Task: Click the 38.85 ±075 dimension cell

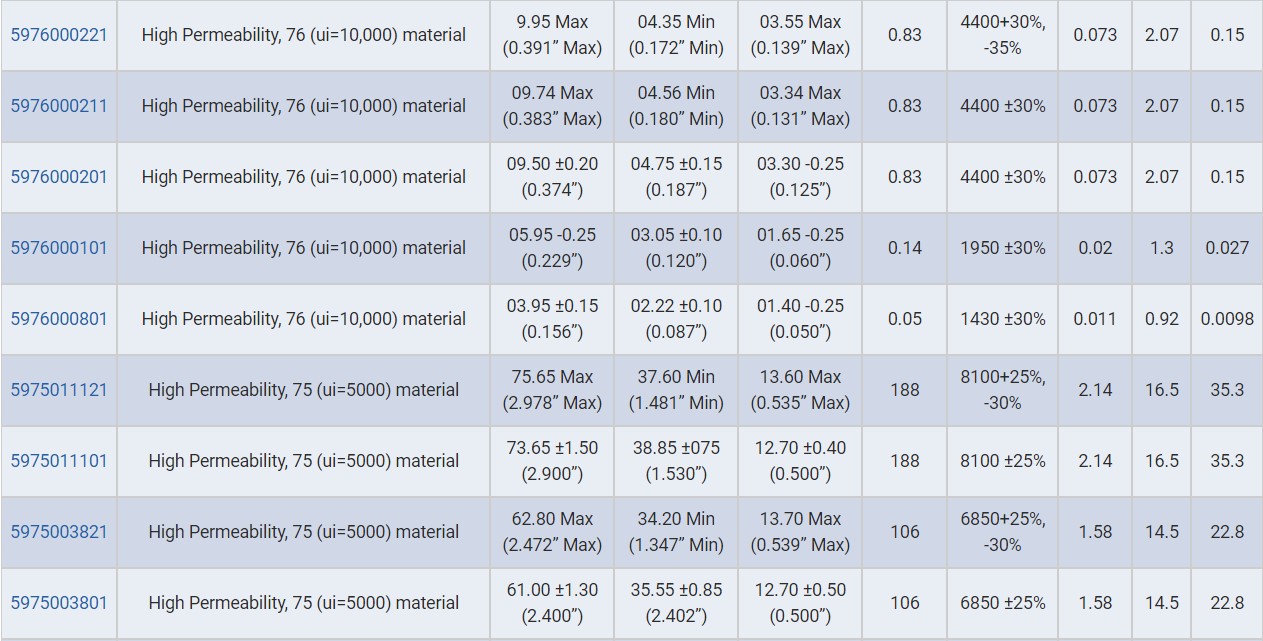Action: point(676,461)
